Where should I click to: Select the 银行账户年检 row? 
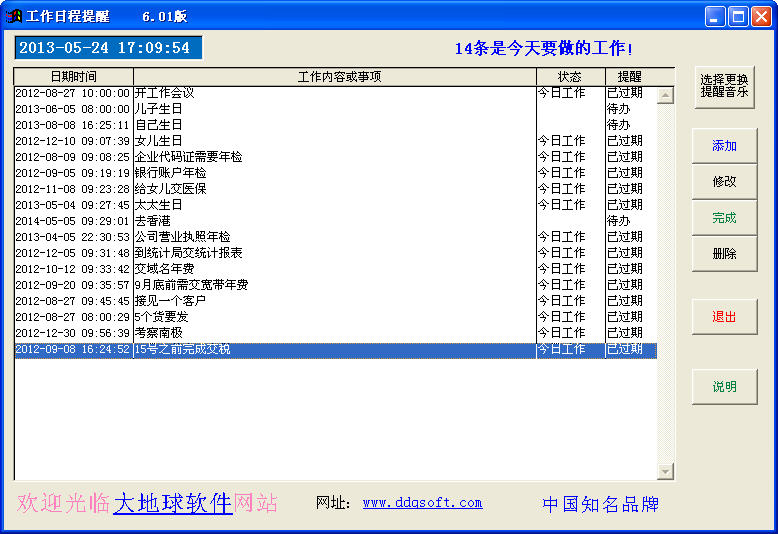tap(335, 173)
